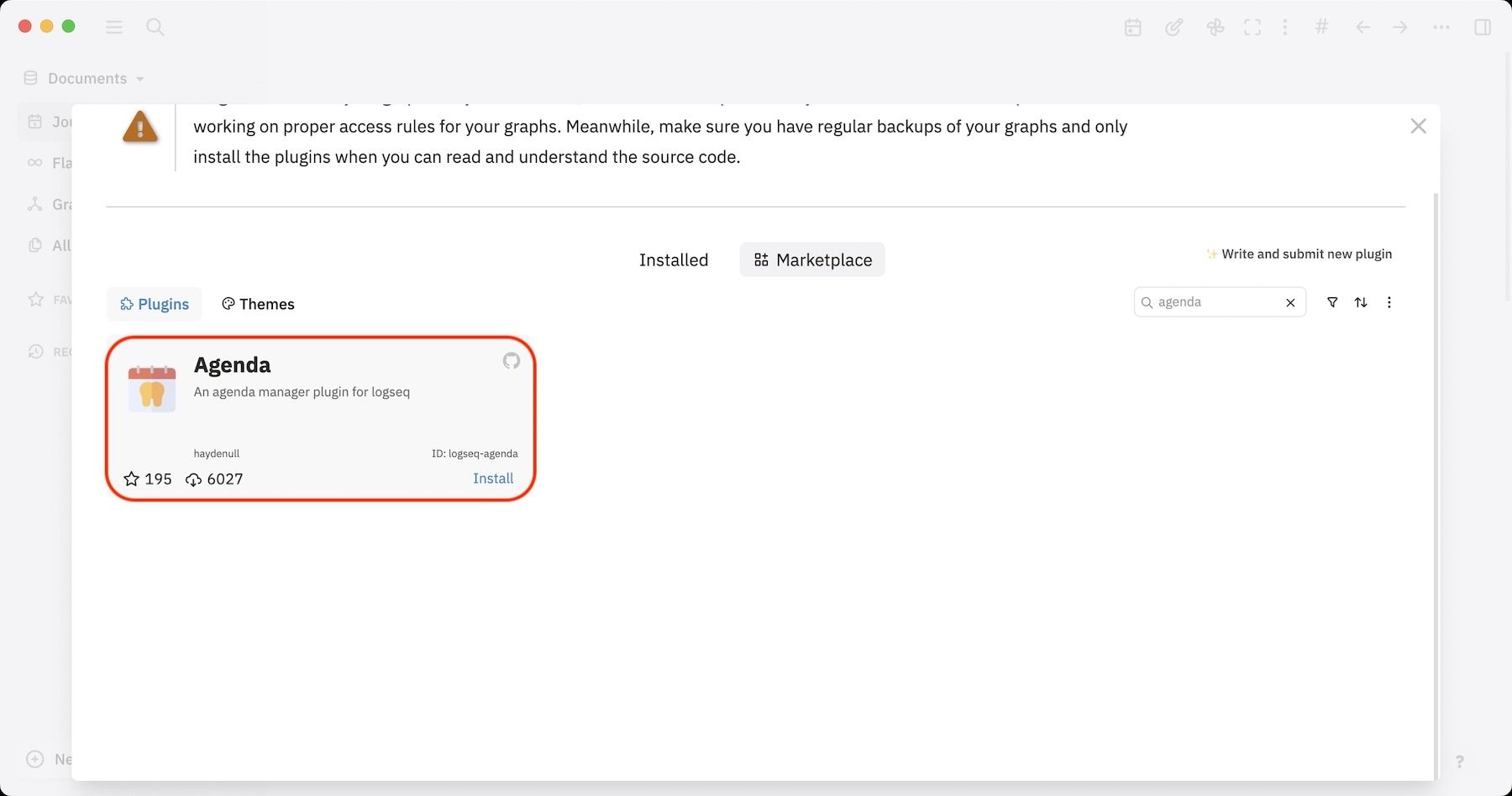Focus the plugin search field containing agenda

(x=1215, y=302)
